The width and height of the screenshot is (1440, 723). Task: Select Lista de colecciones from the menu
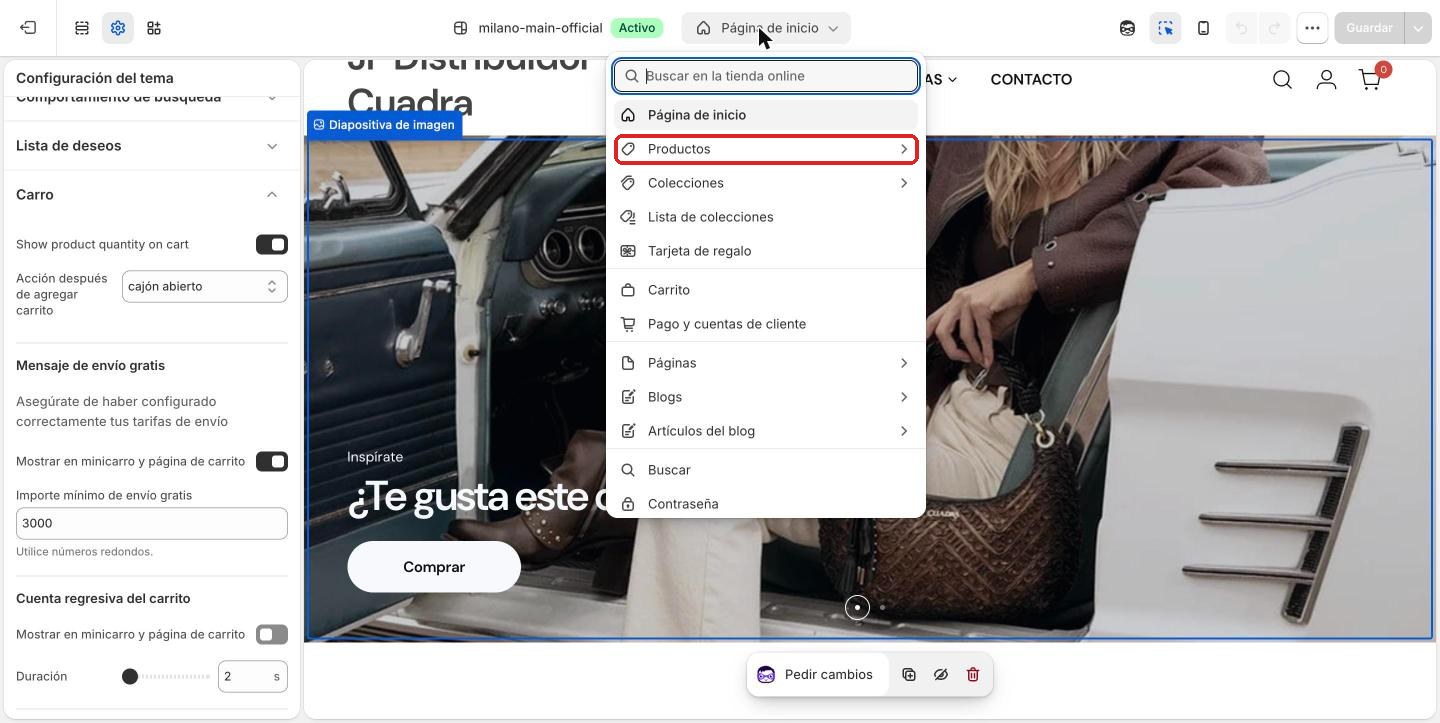click(766, 217)
